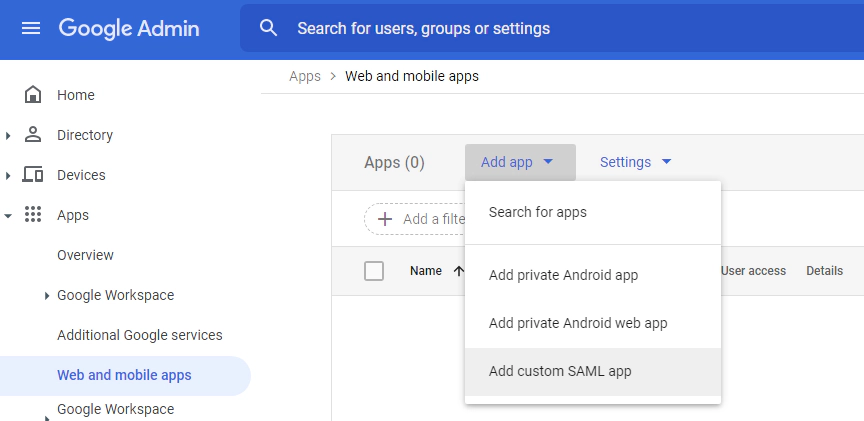Tick the select-all checkbox in table header

374,271
